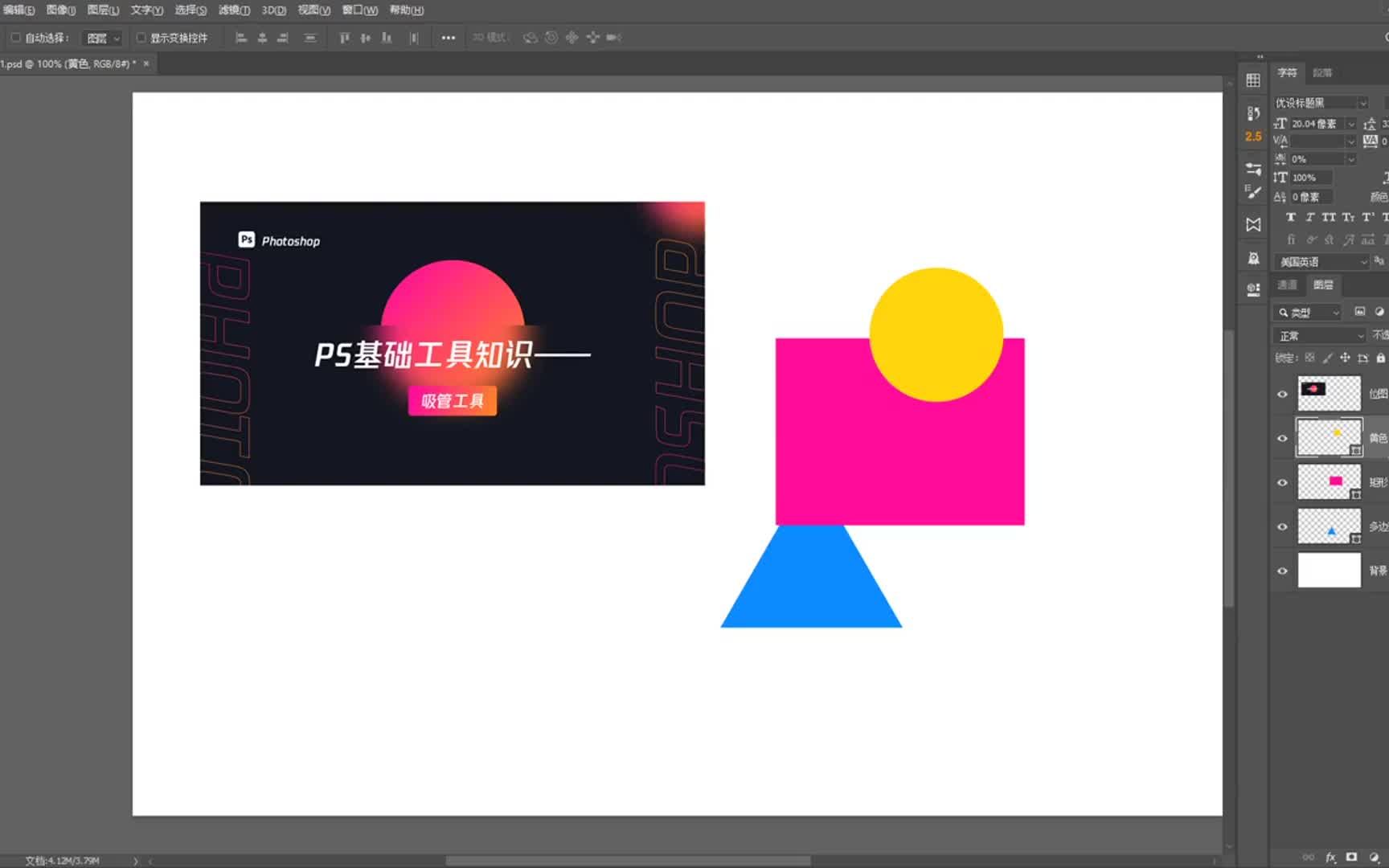This screenshot has height=868, width=1389.
Task: Click the distribute horizontally icon
Action: [414, 38]
